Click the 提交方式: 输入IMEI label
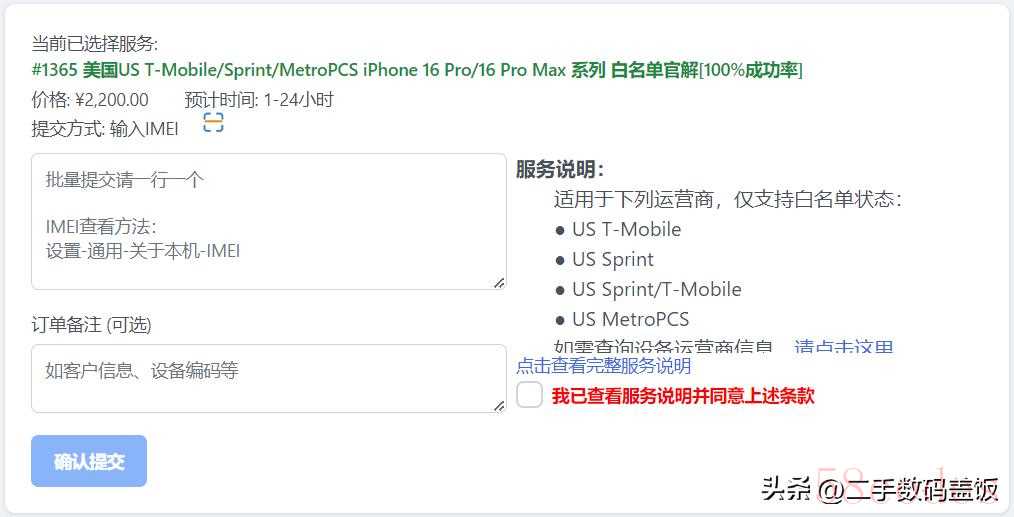The width and height of the screenshot is (1014, 517). point(105,129)
